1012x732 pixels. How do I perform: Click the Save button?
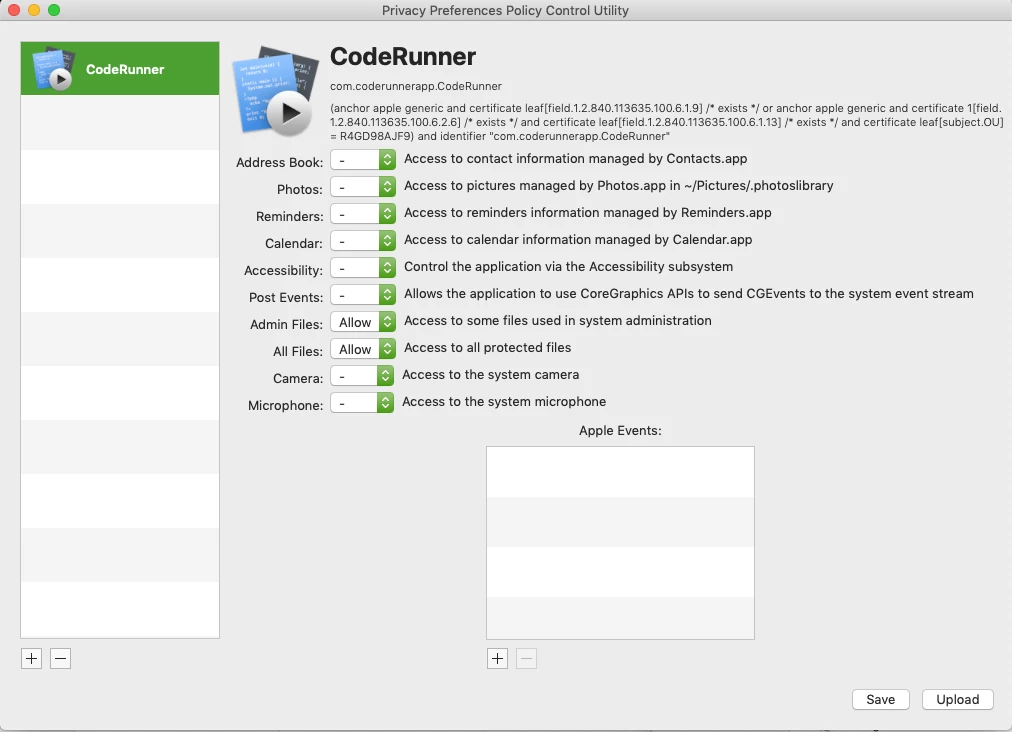(880, 699)
